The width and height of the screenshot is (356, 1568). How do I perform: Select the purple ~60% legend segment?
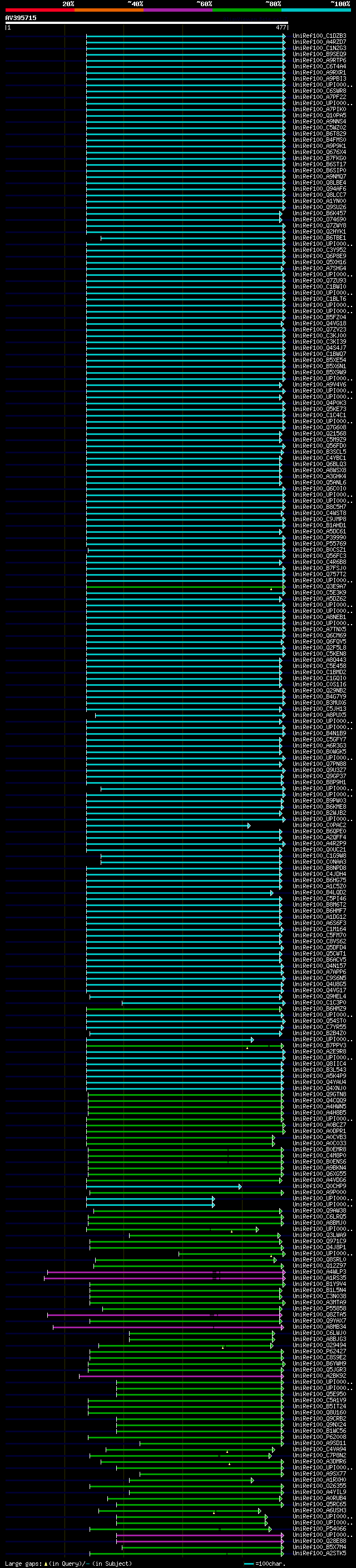coord(179,10)
